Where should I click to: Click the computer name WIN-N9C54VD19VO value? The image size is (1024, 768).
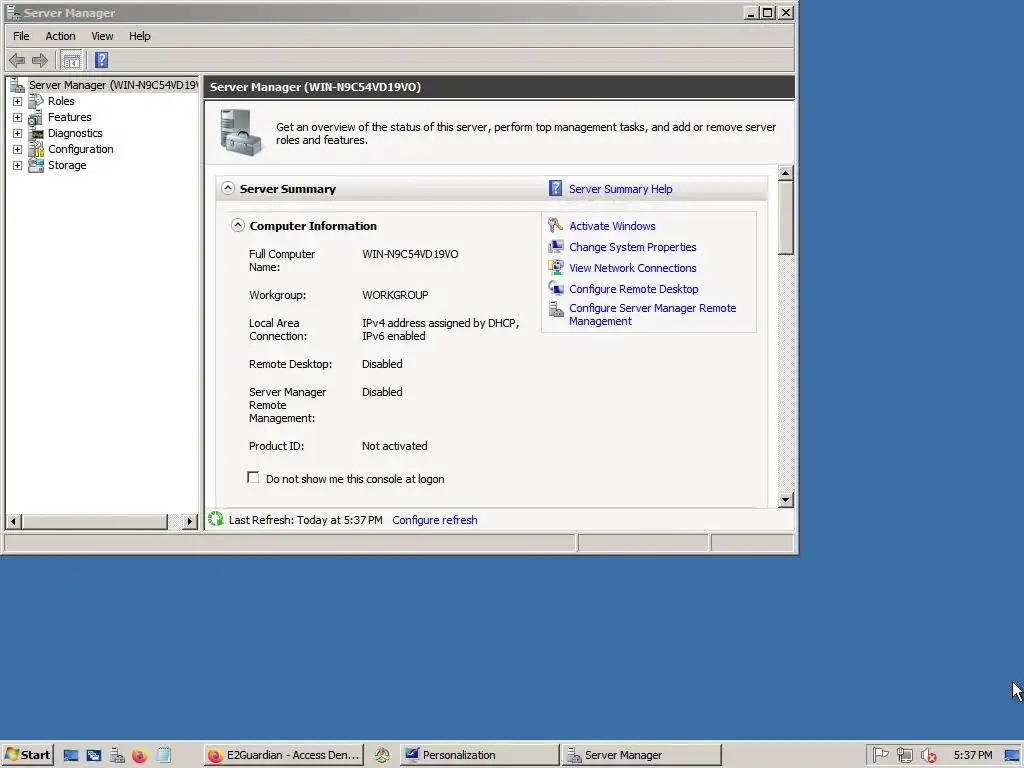pyautogui.click(x=410, y=254)
